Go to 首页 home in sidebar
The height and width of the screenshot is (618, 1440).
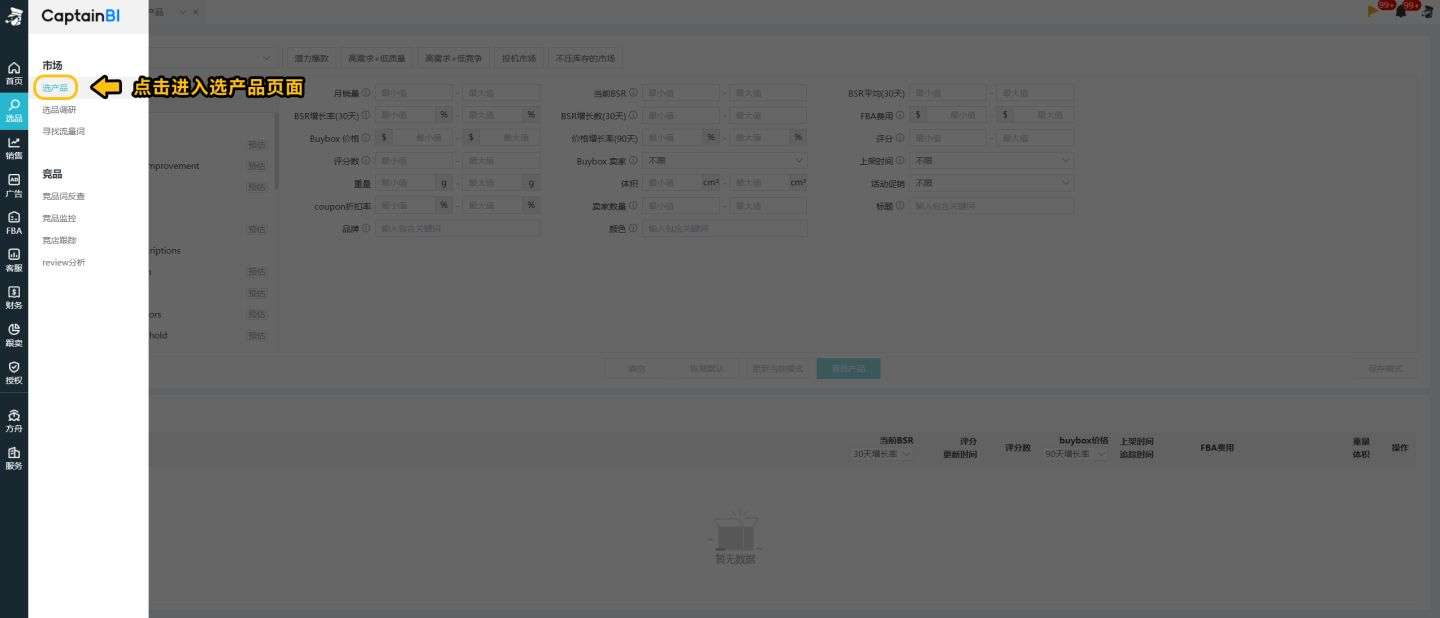click(14, 73)
